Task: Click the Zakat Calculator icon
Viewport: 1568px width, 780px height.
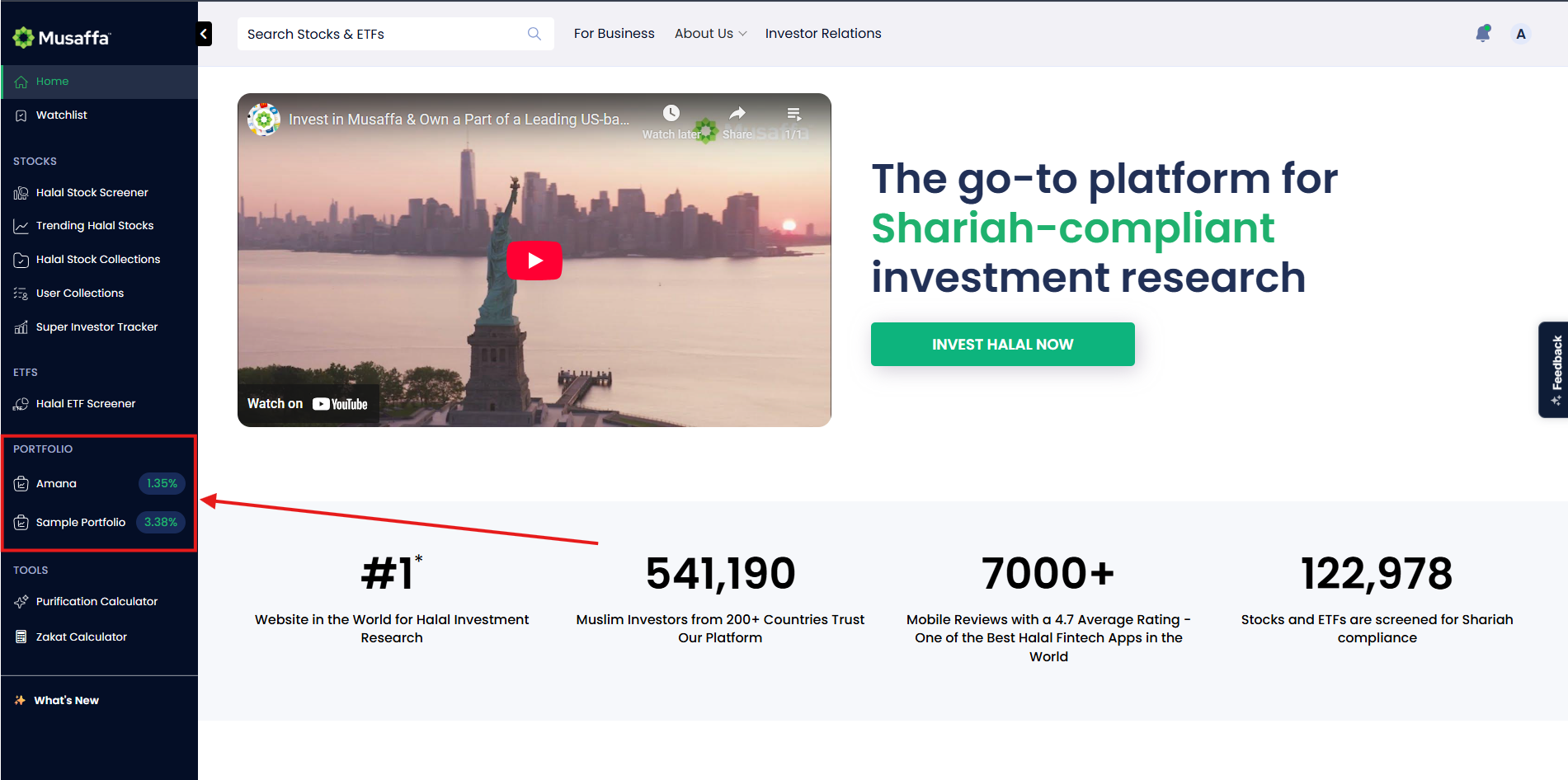Action: click(x=21, y=637)
